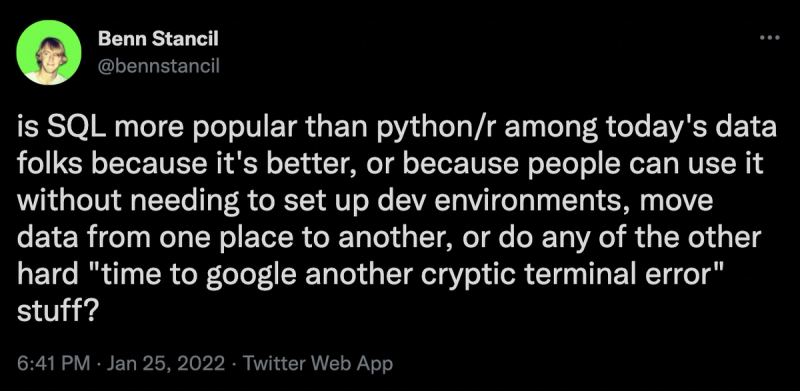800x391 pixels.
Task: Open the Benn Stancil display name link
Action: 158,39
